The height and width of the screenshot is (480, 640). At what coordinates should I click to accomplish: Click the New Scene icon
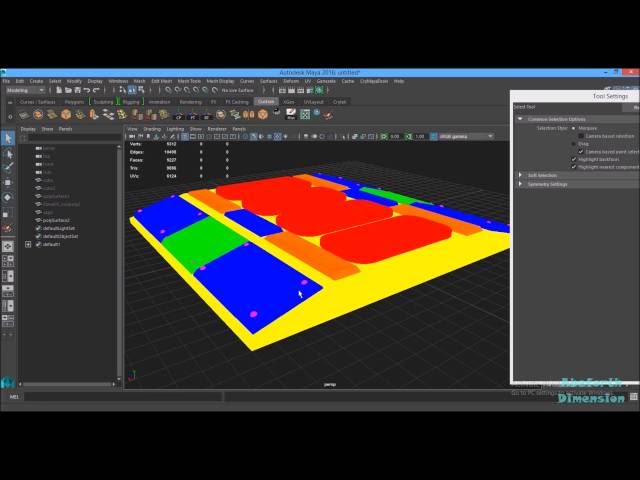click(x=59, y=90)
